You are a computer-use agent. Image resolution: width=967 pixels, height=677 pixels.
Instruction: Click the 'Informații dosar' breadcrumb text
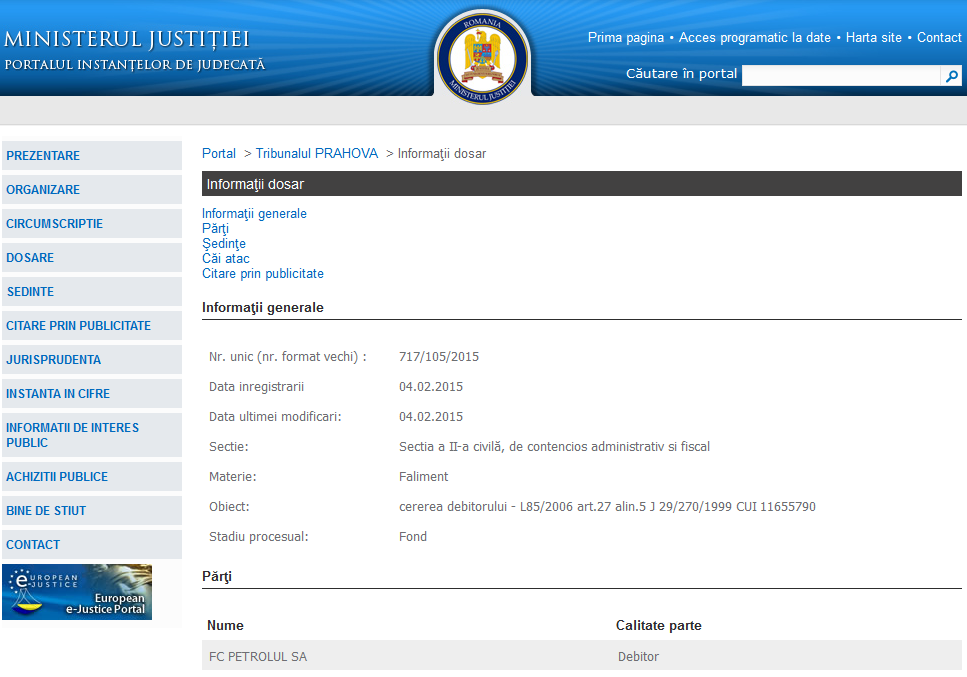(x=442, y=154)
